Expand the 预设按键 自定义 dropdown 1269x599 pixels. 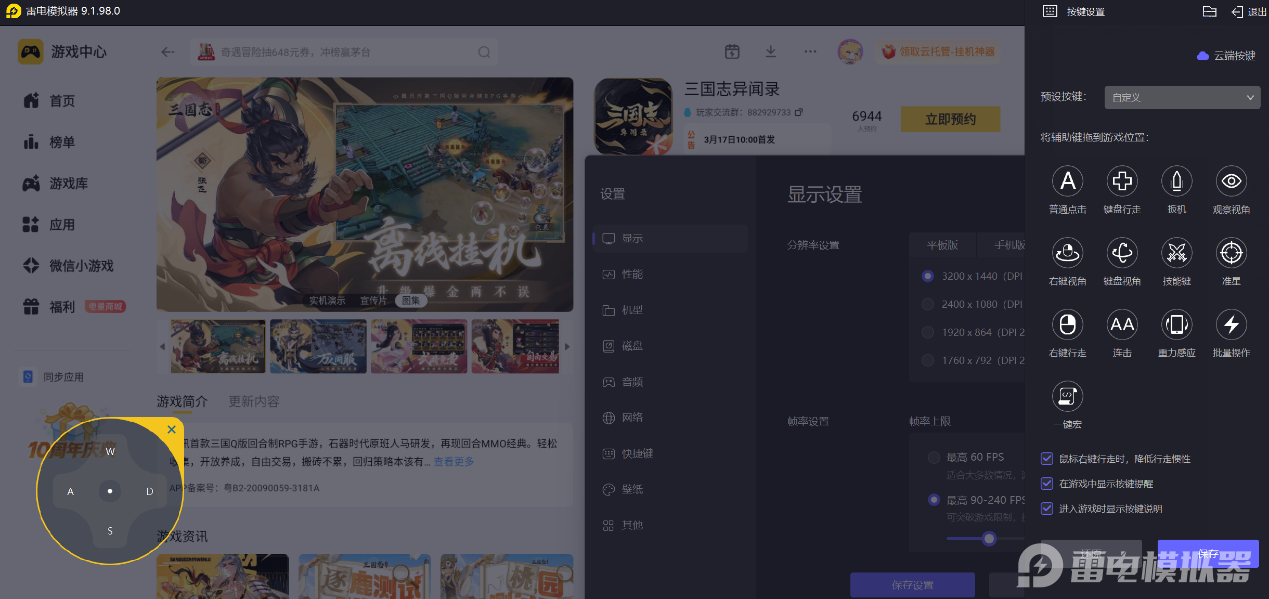point(1183,97)
